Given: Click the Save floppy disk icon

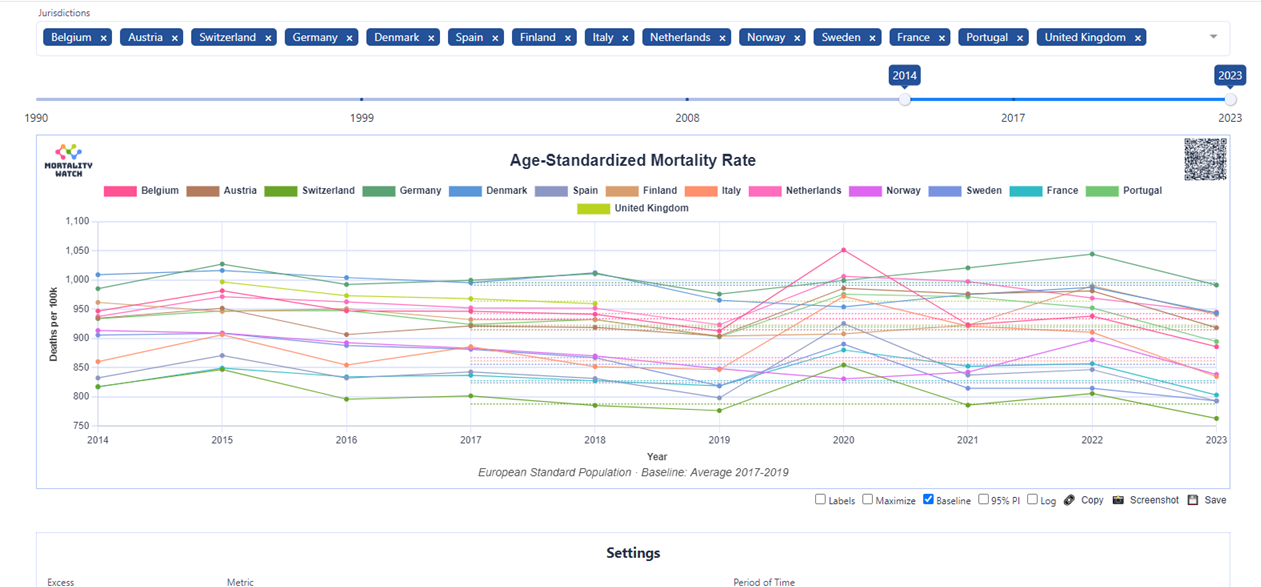Looking at the screenshot, I should 1193,500.
